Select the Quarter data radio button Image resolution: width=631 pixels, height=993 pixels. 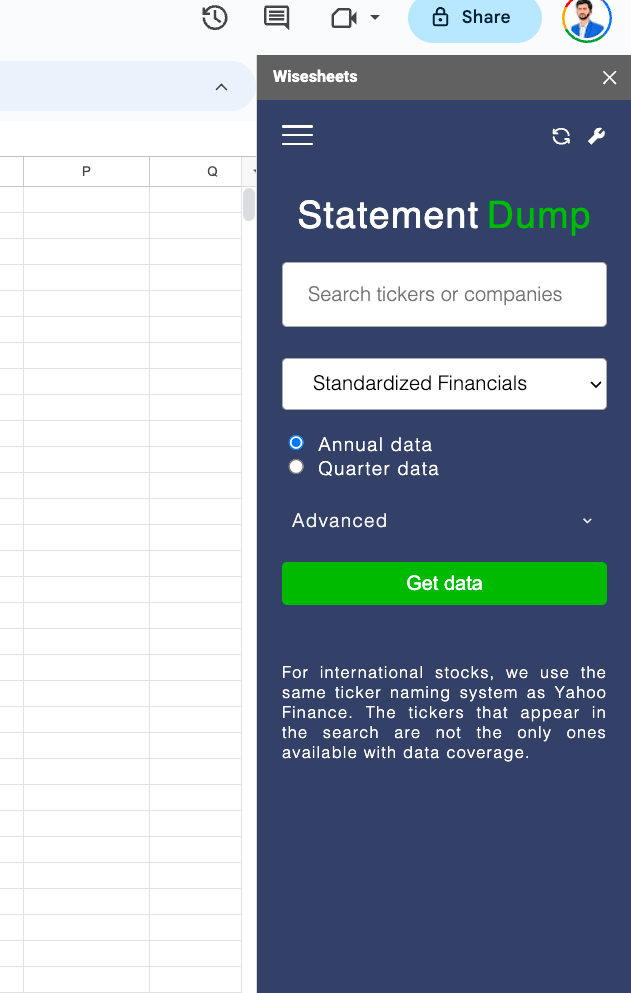pyautogui.click(x=295, y=466)
